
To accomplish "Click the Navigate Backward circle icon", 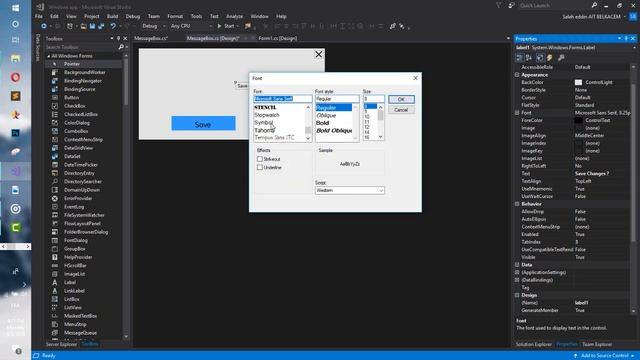I will coord(44,26).
